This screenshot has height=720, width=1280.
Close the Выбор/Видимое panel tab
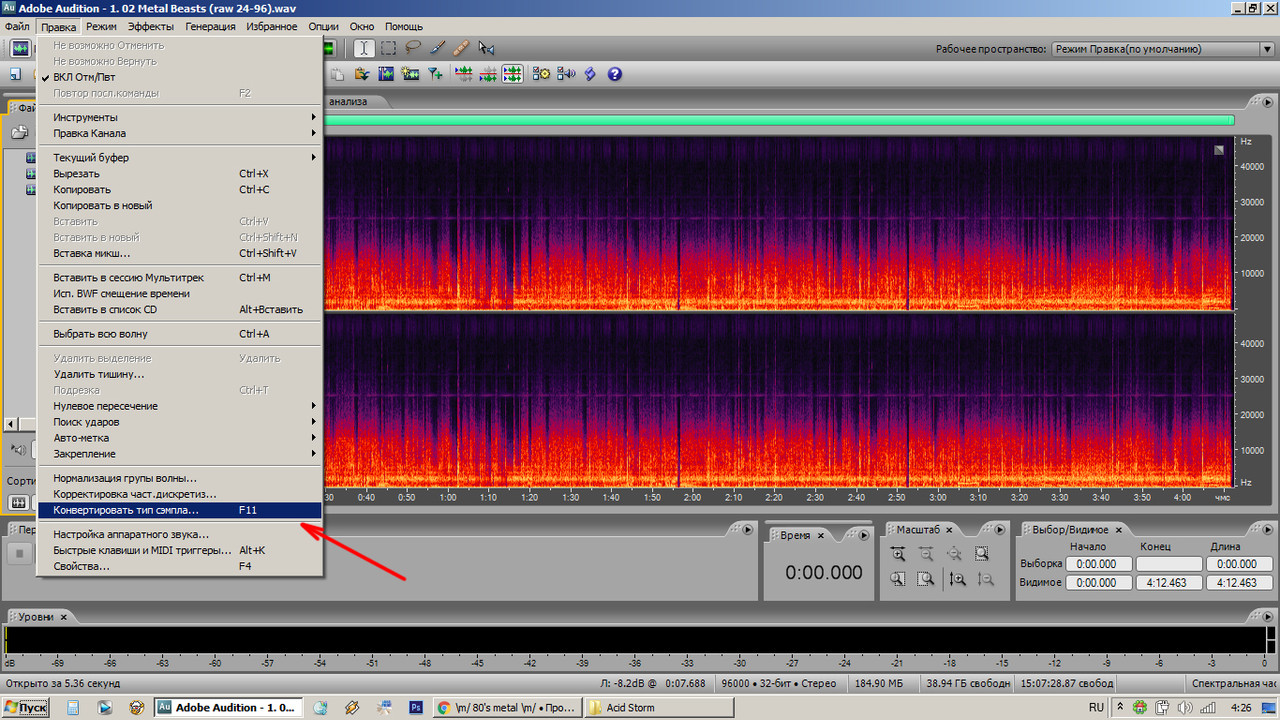tap(1118, 530)
